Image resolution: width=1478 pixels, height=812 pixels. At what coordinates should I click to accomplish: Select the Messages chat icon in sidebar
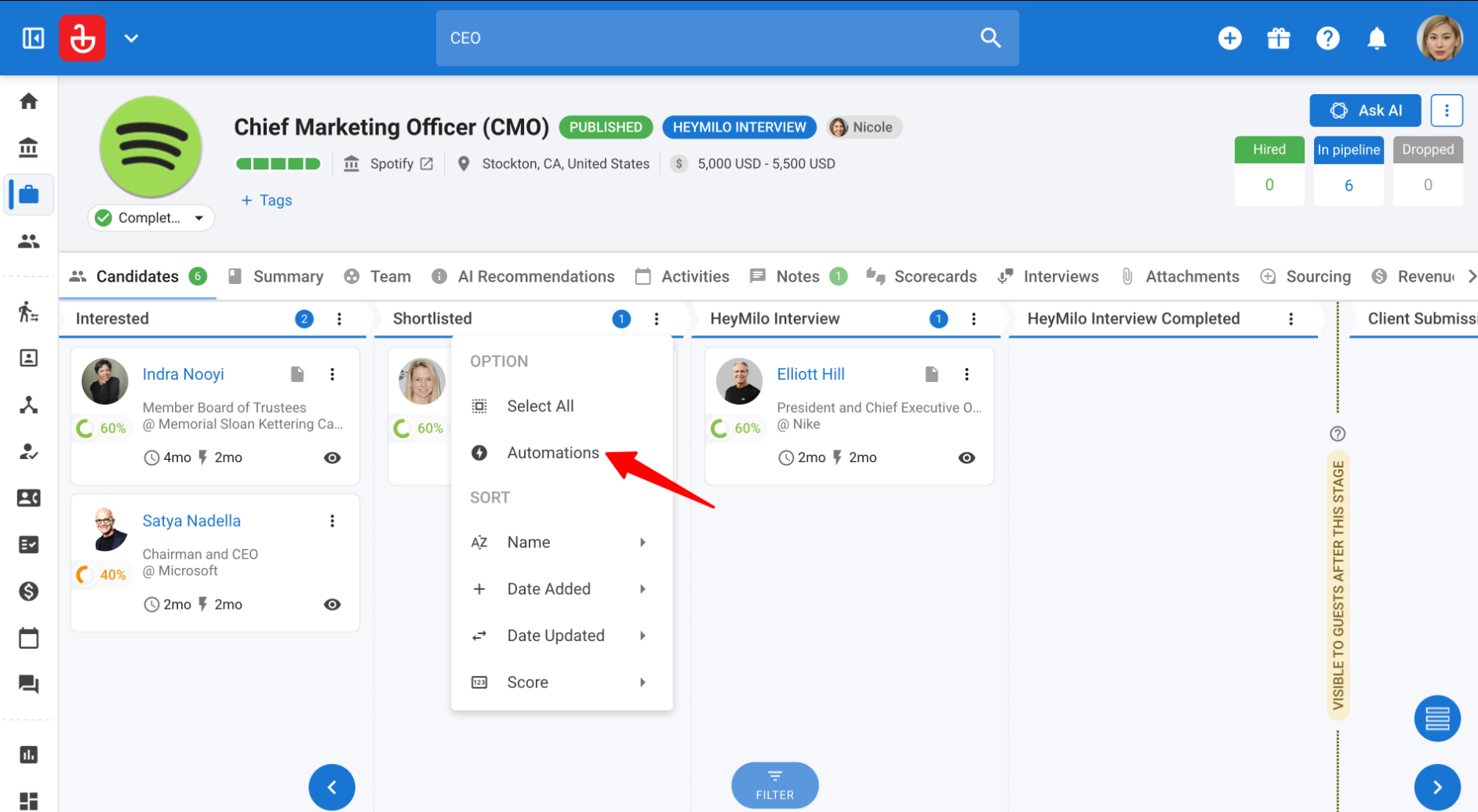tap(28, 684)
